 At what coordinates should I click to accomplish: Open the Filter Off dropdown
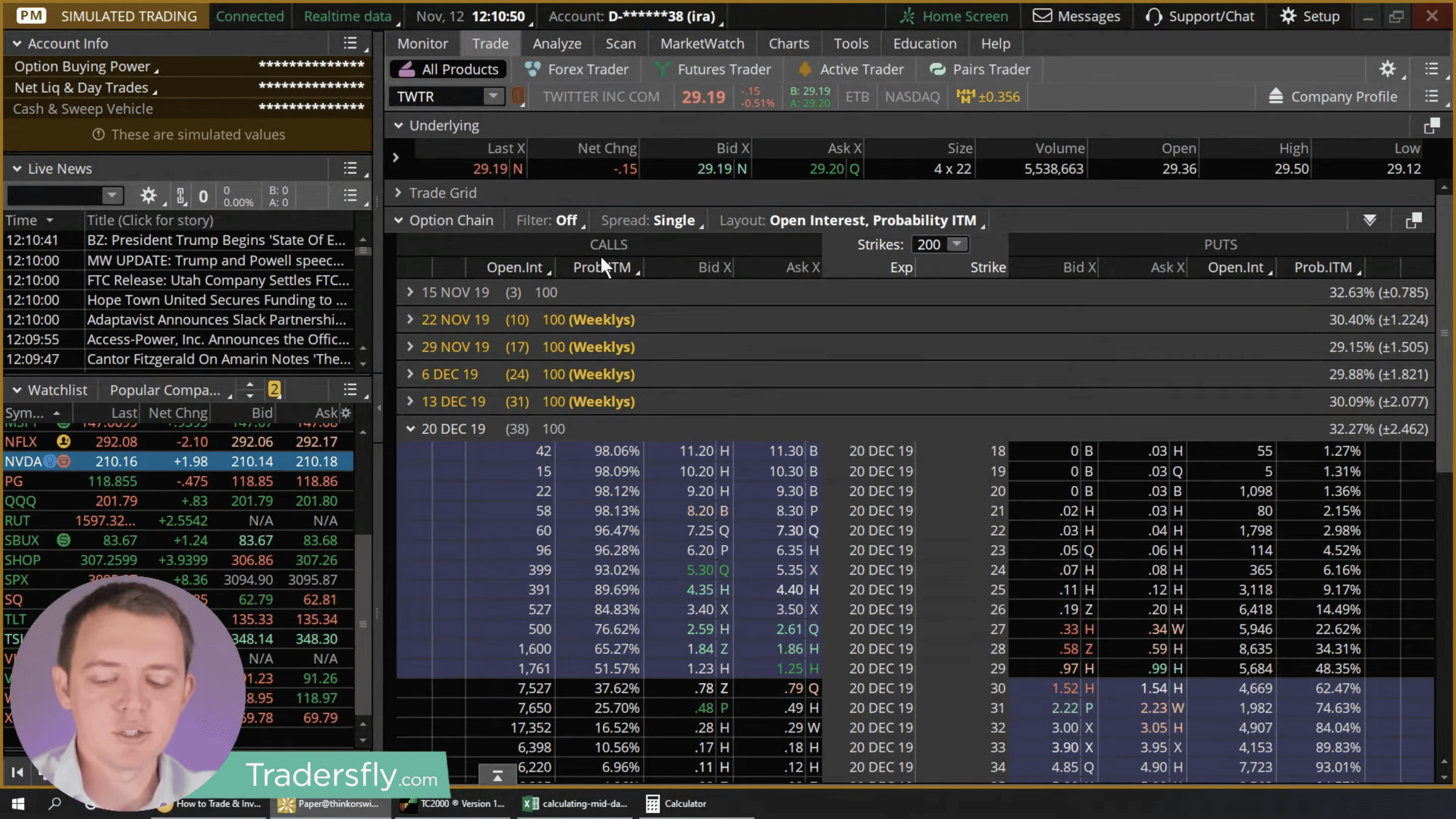(550, 220)
